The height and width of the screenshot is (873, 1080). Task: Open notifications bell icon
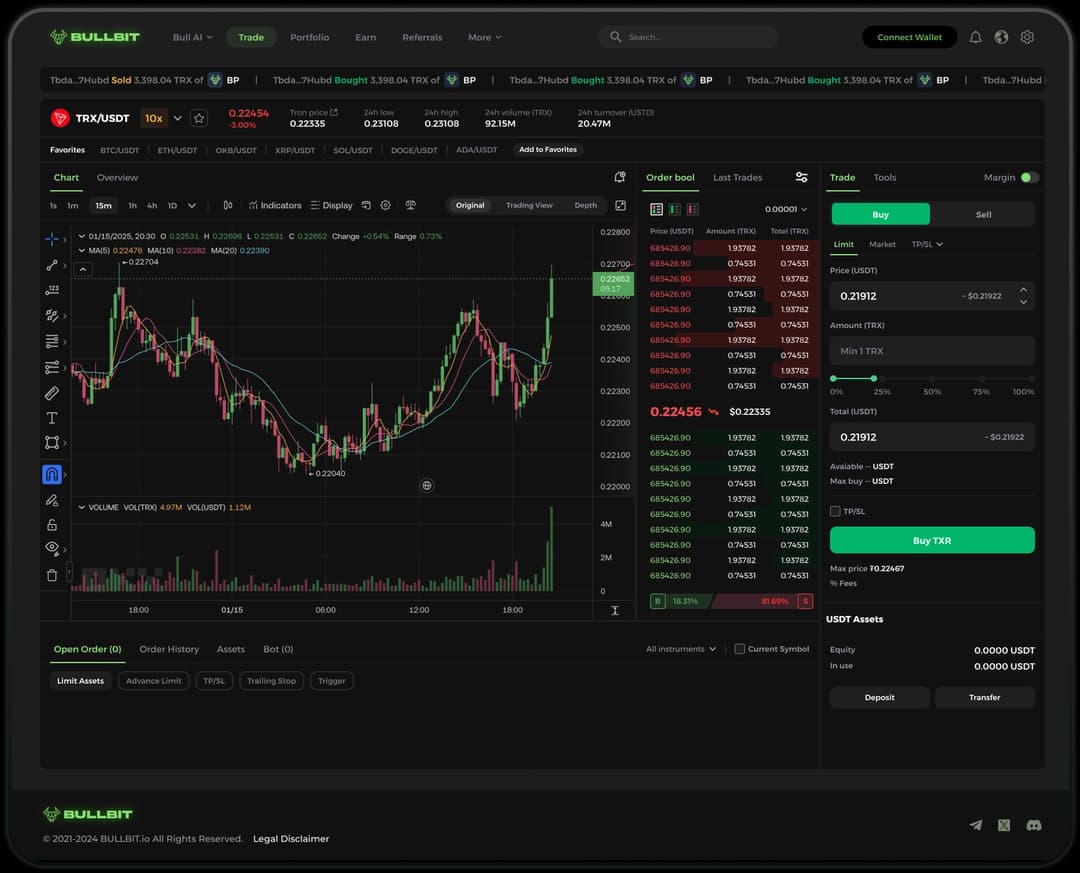pos(975,37)
